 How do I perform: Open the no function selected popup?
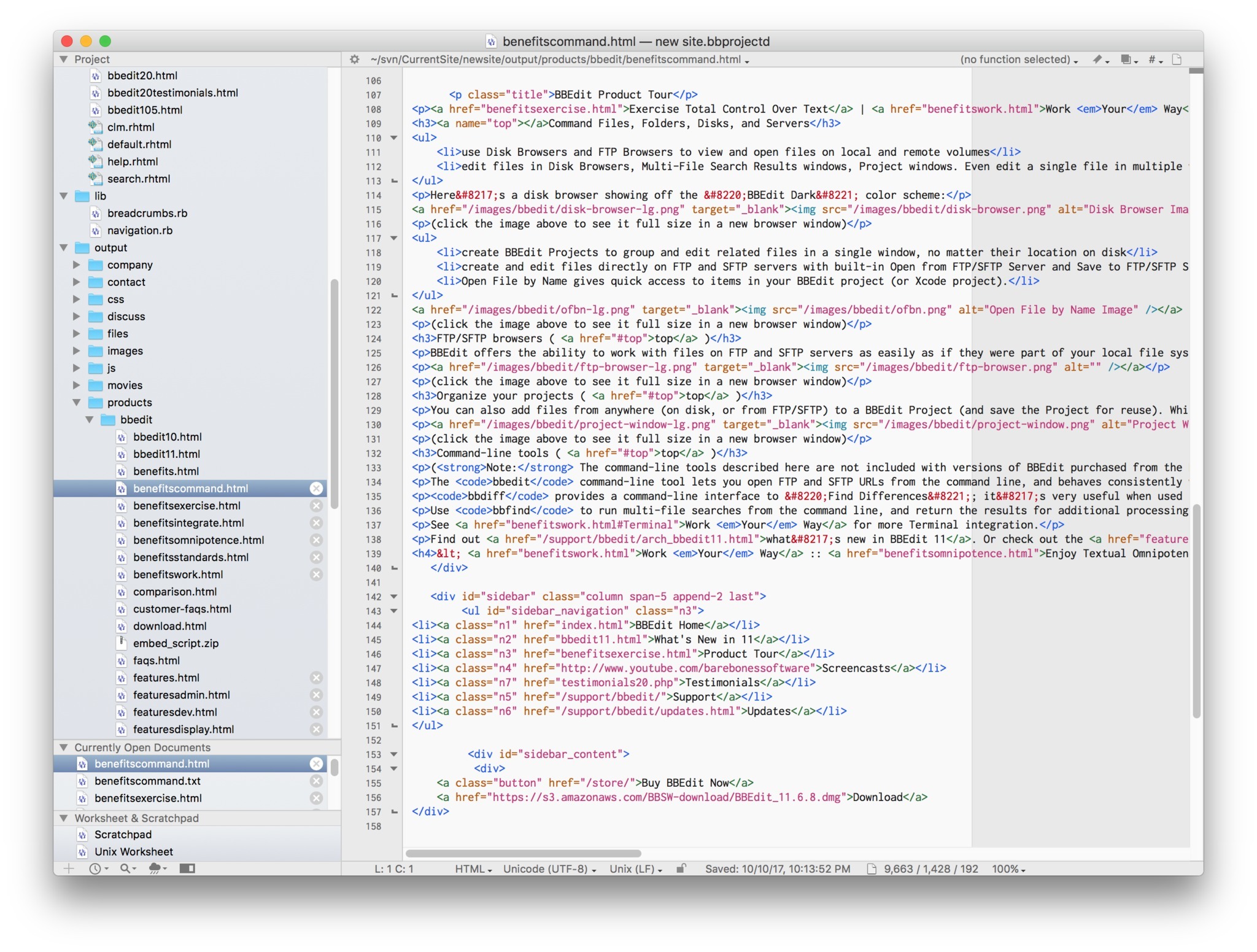pos(1018,60)
